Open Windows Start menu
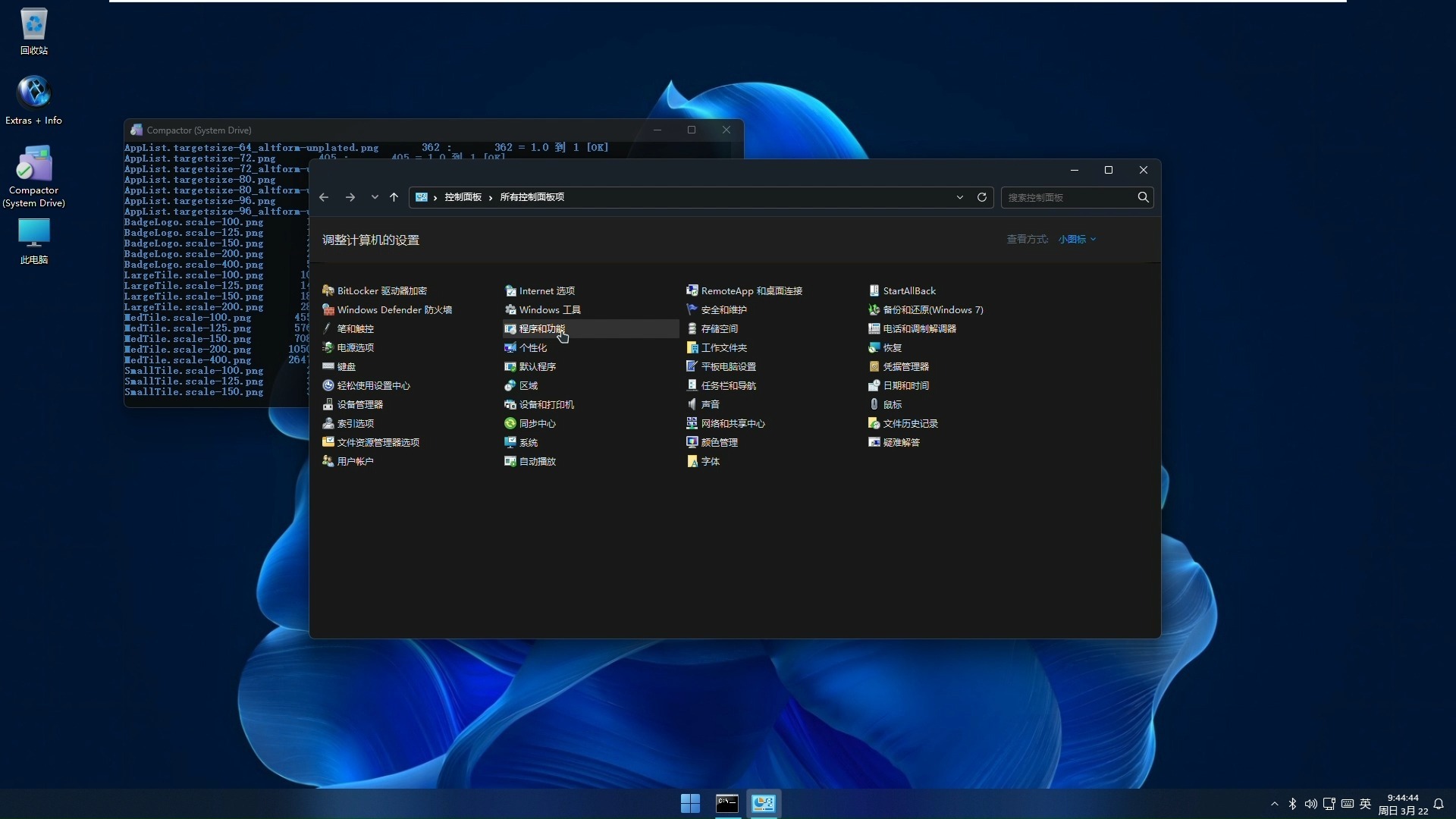Screen dimensions: 1456x819 click(x=690, y=804)
